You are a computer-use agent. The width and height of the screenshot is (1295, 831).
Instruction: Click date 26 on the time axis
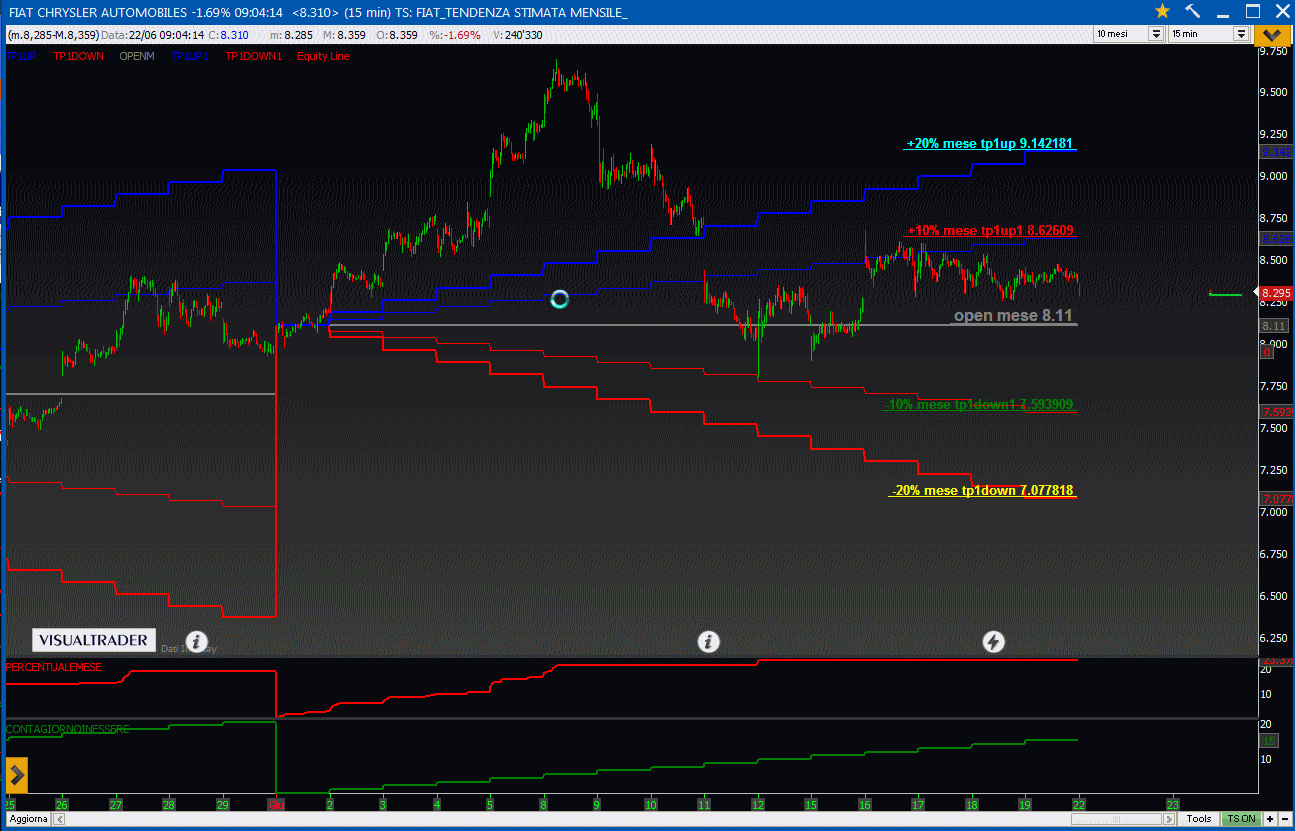click(x=62, y=804)
